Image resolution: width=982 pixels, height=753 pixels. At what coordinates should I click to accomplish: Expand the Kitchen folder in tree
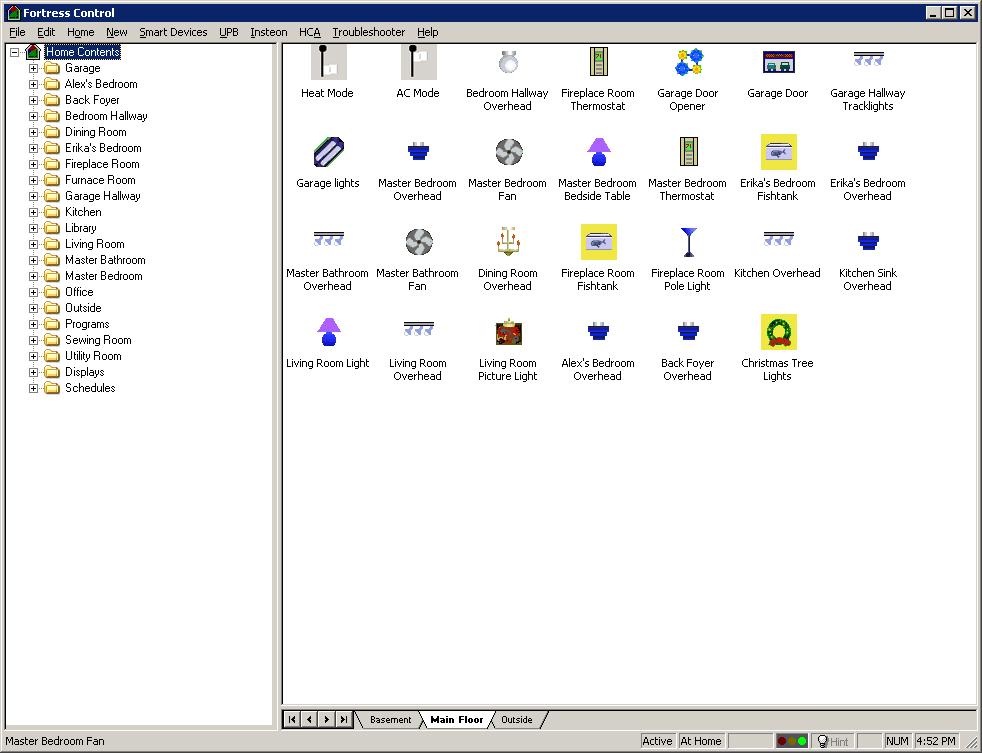pyautogui.click(x=33, y=212)
